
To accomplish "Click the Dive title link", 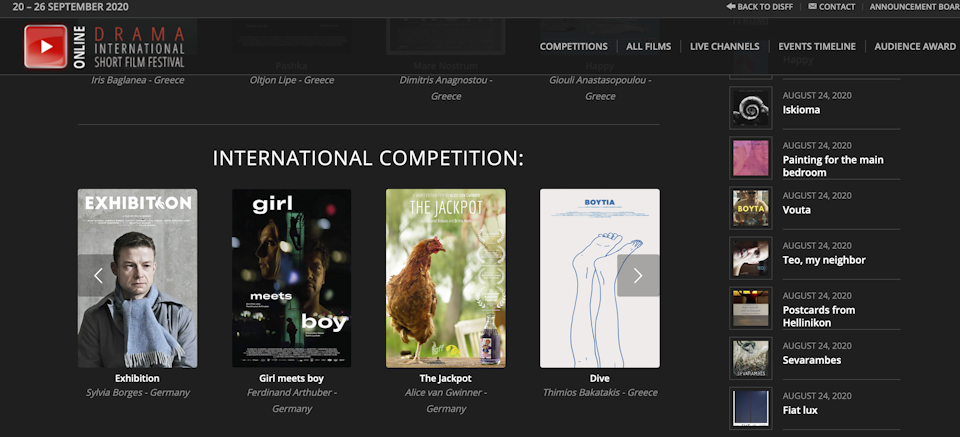I will click(600, 378).
